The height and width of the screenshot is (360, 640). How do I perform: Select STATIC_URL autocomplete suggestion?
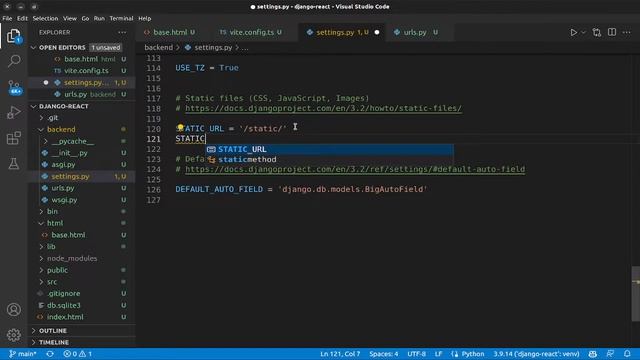click(x=329, y=149)
